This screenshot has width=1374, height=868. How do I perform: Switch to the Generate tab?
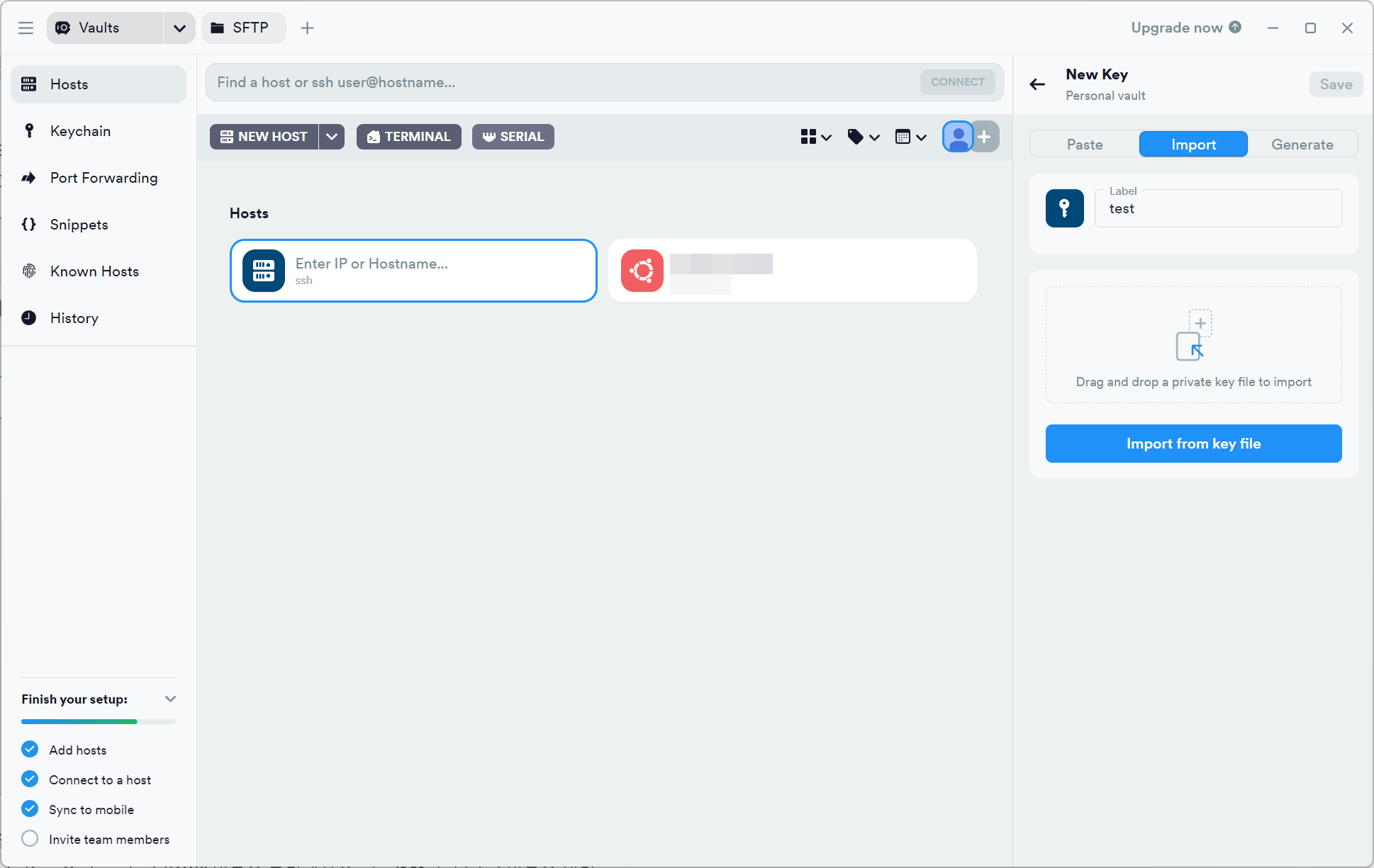(x=1302, y=145)
